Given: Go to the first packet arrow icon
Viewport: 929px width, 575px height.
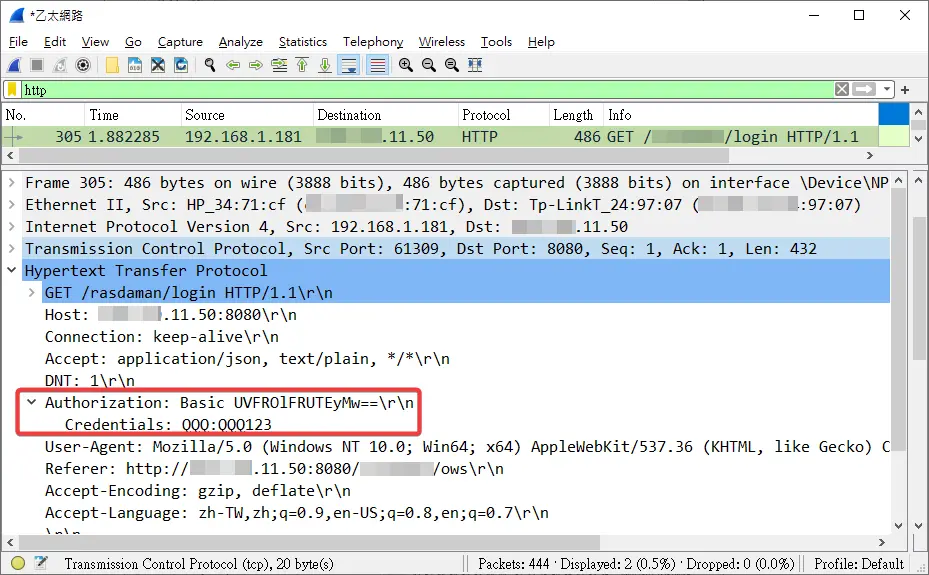Looking at the screenshot, I should pos(302,65).
